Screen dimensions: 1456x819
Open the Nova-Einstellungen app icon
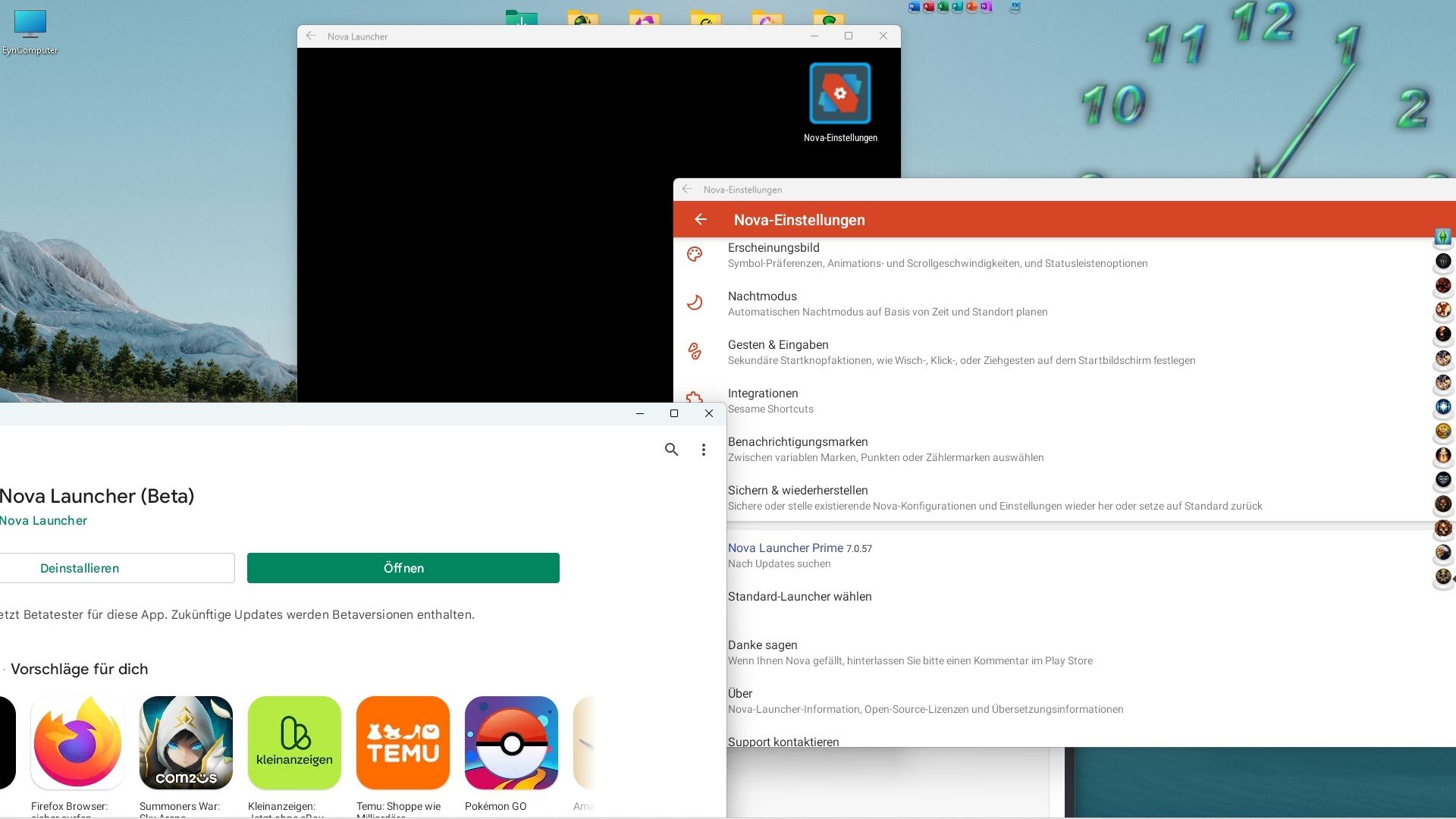click(839, 94)
